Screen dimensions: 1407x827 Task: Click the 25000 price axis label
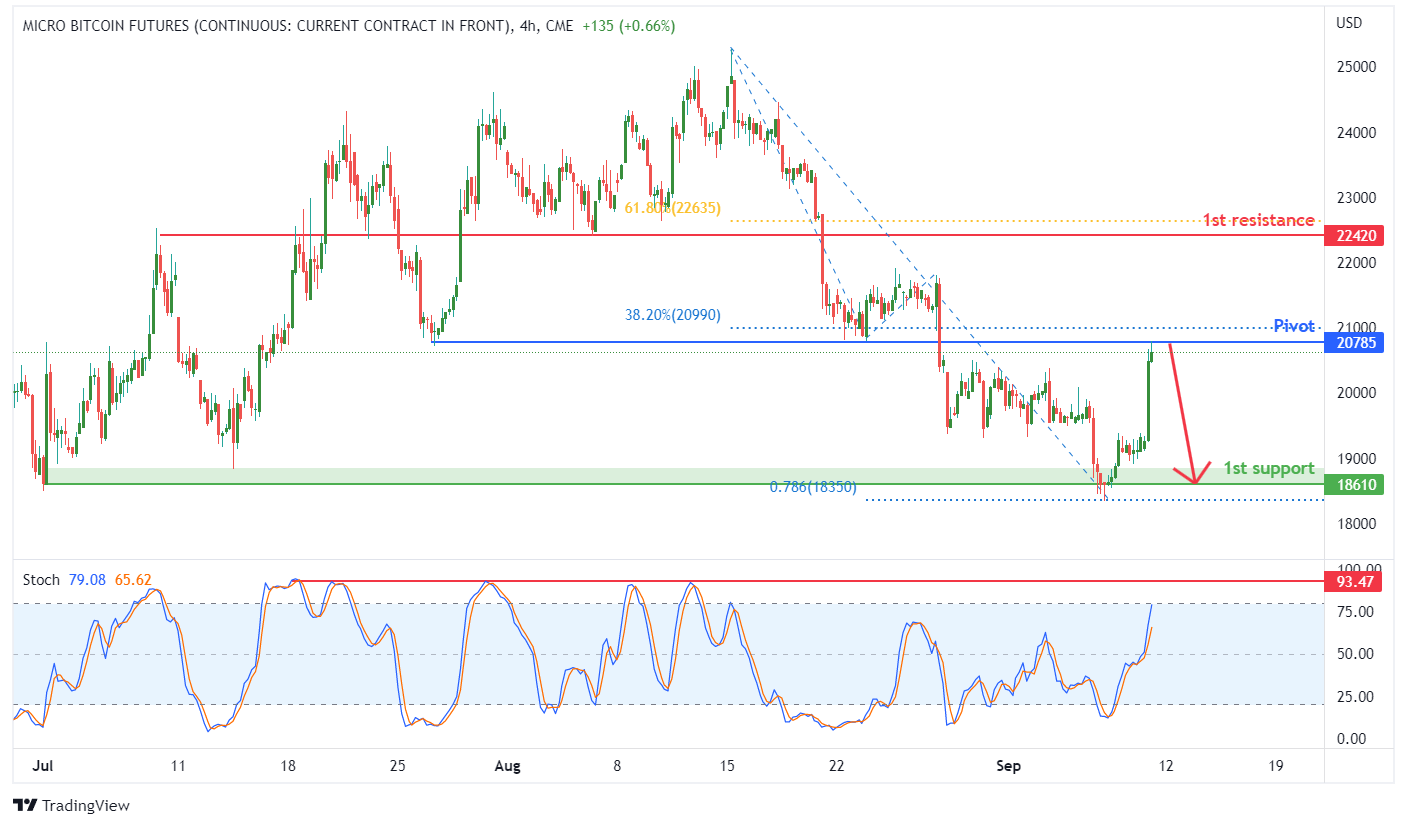pyautogui.click(x=1355, y=67)
